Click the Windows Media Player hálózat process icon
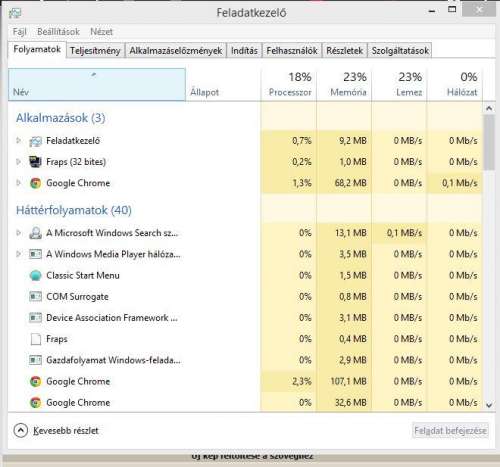This screenshot has height=467, width=500. click(35, 254)
